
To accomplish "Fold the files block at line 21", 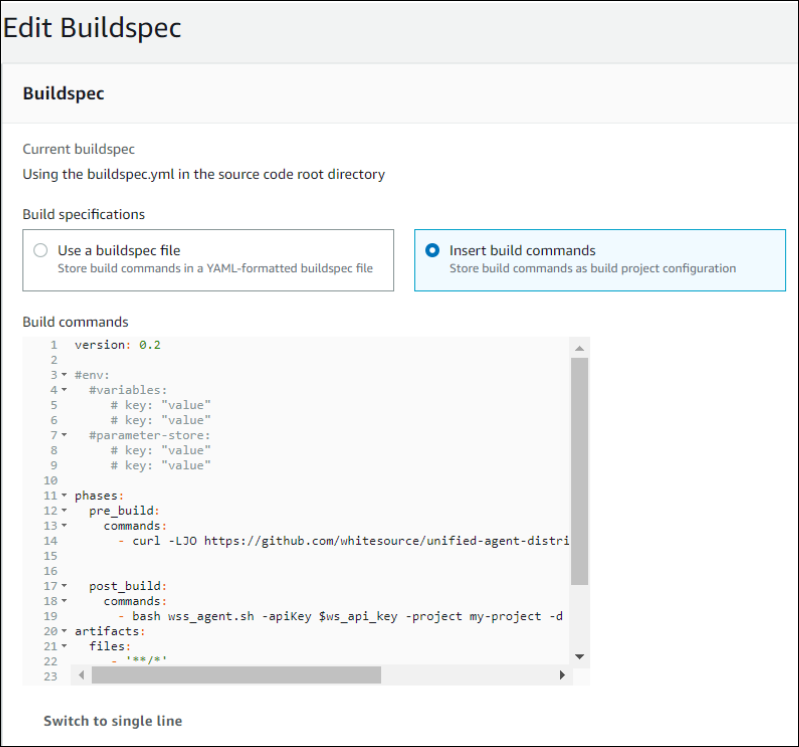I will pyautogui.click(x=64, y=647).
